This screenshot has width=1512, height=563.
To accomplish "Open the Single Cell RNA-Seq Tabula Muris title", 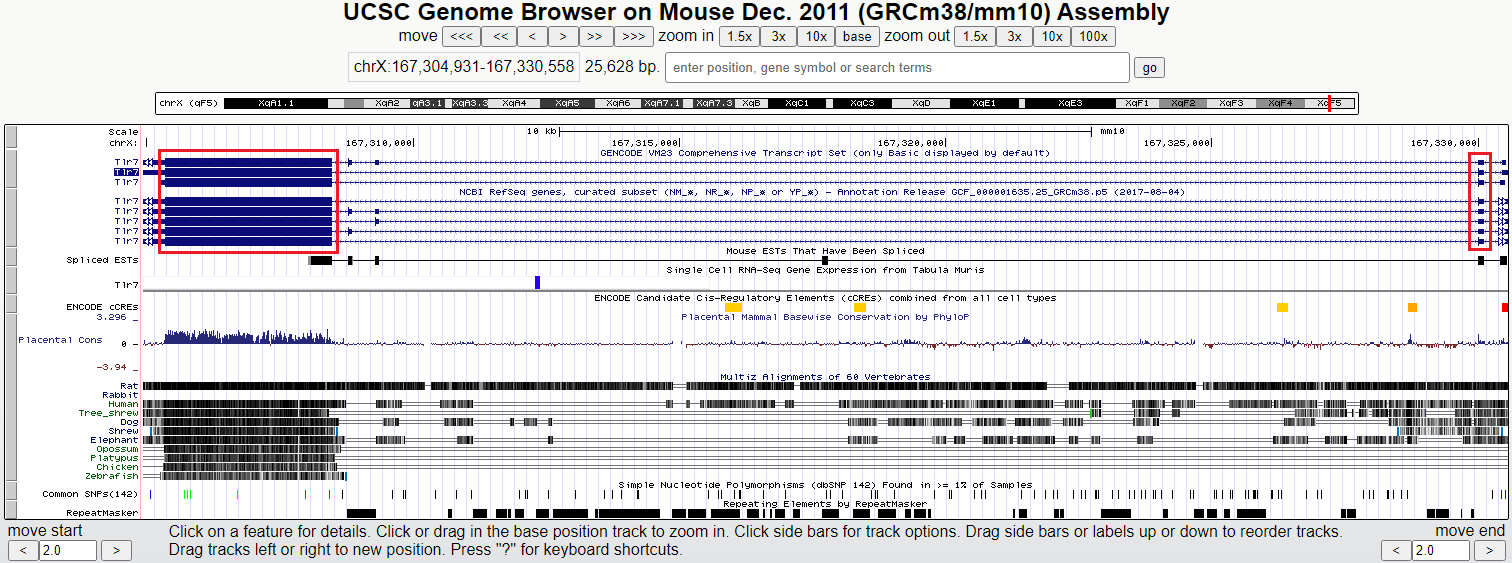I will [825, 270].
